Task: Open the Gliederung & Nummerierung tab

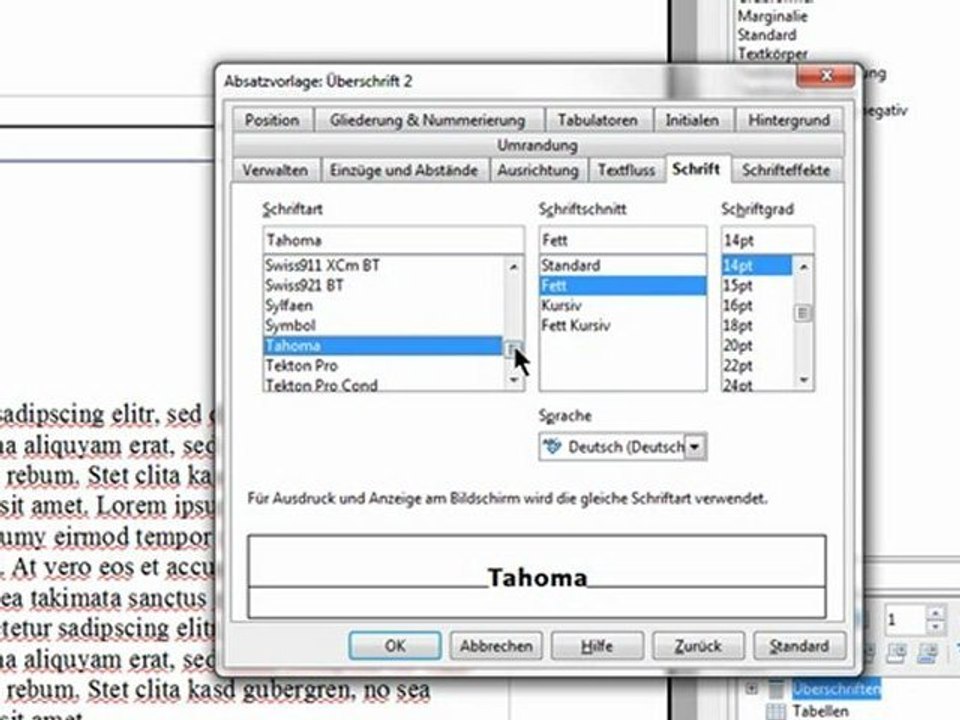Action: (427, 119)
